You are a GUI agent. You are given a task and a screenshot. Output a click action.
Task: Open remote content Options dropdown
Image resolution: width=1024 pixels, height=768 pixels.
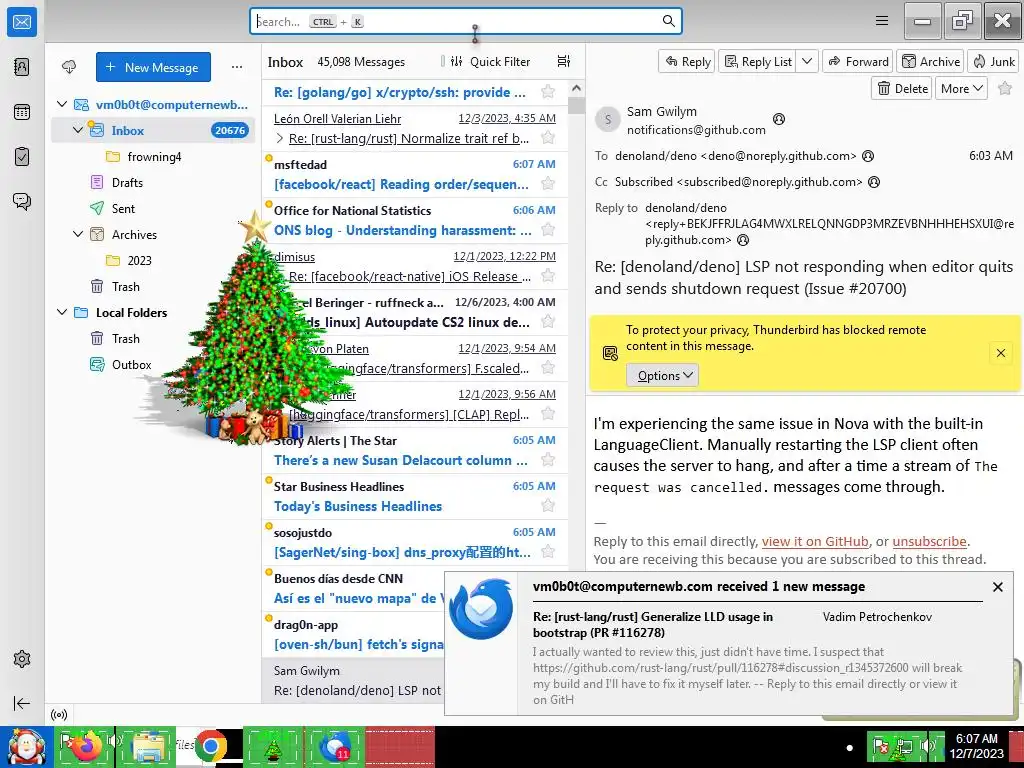[x=663, y=376]
